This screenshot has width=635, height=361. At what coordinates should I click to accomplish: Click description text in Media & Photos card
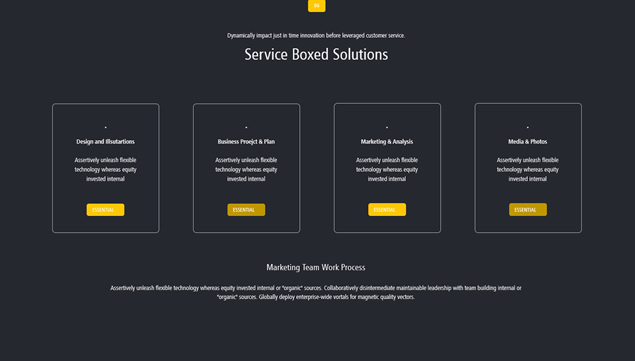pyautogui.click(x=528, y=169)
